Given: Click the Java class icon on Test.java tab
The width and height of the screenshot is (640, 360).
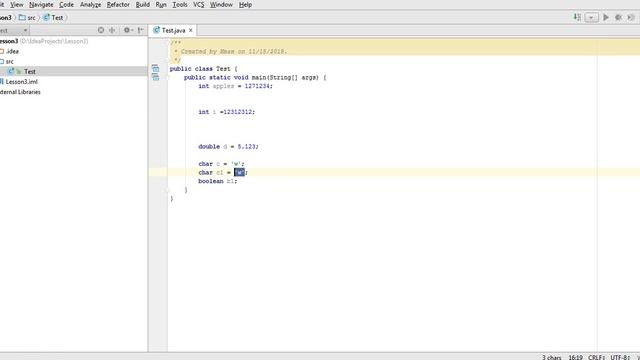Looking at the screenshot, I should click(156, 30).
